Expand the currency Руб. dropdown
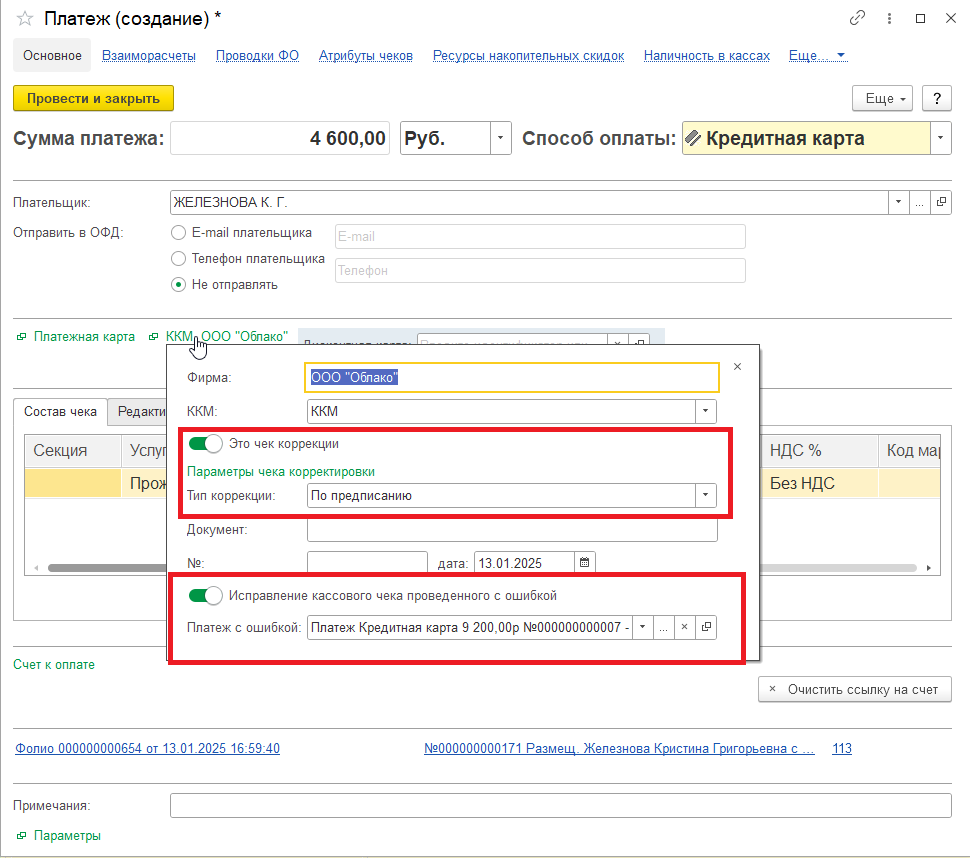This screenshot has width=970, height=858. pyautogui.click(x=500, y=139)
